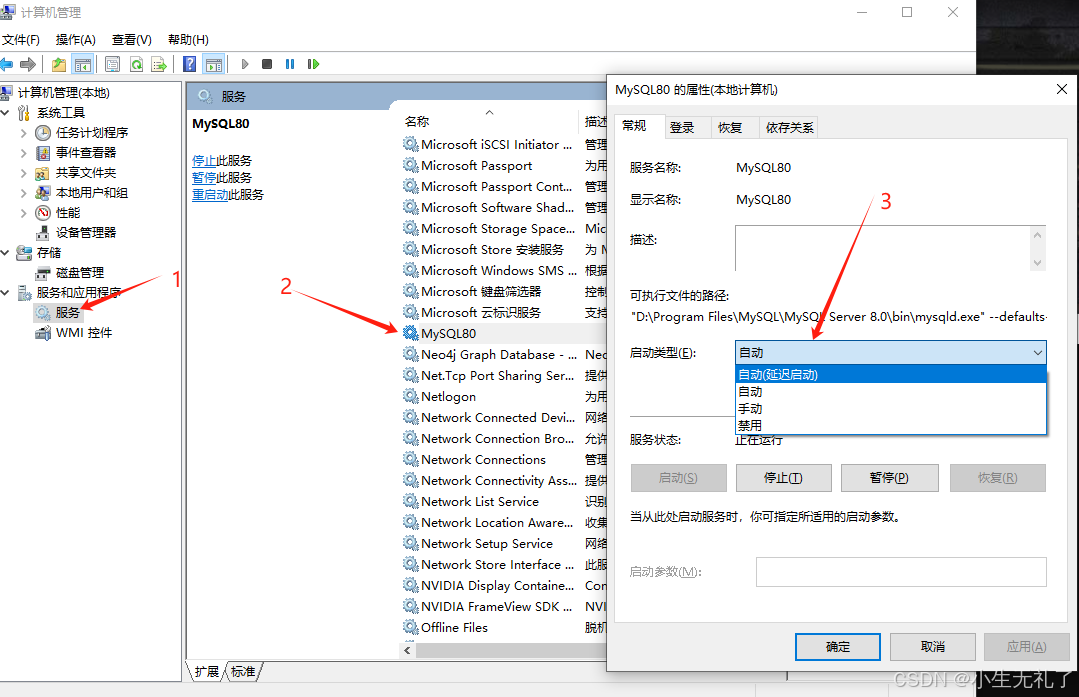The image size is (1079, 697).
Task: Collapse the 系统工具 tree node
Action: [6, 112]
